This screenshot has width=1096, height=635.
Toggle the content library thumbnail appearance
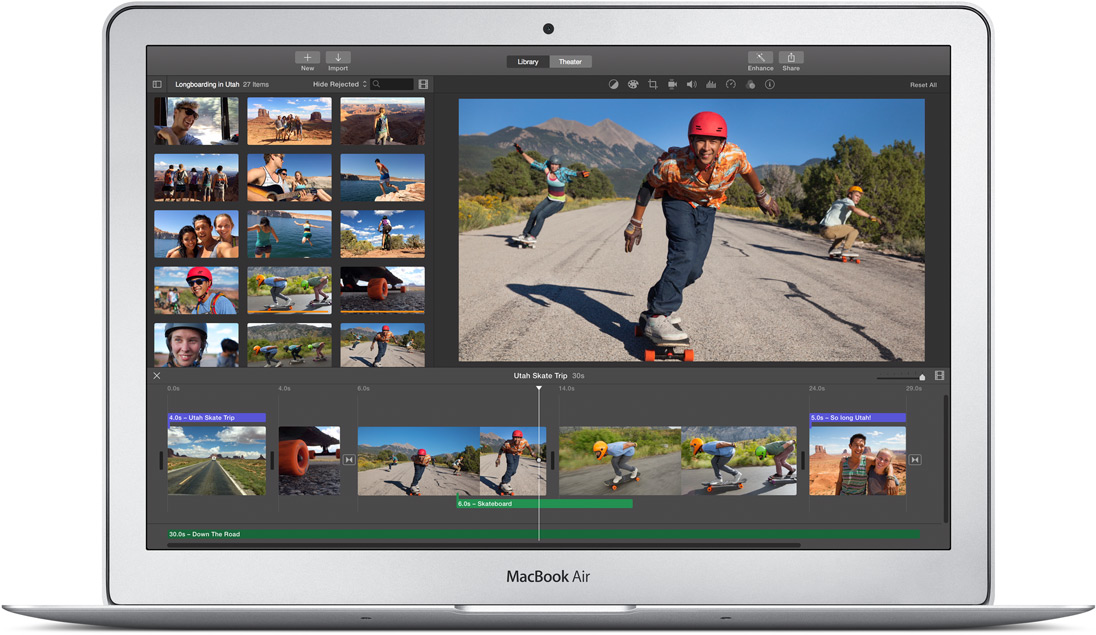point(423,84)
